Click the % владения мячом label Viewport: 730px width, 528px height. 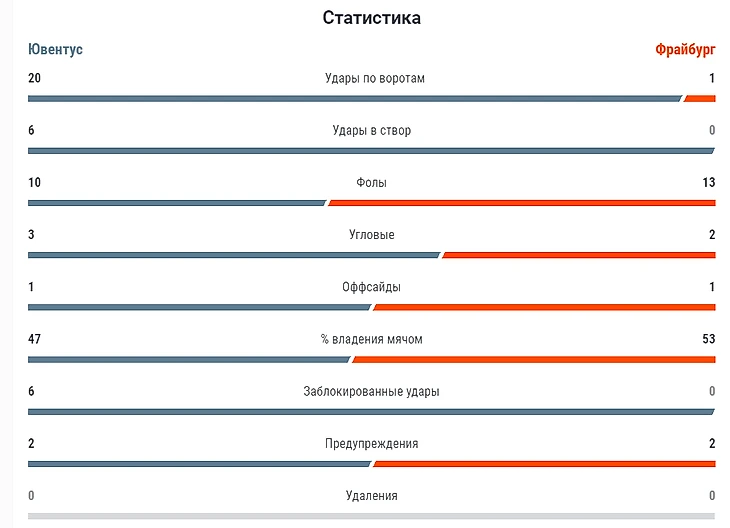pyautogui.click(x=372, y=339)
